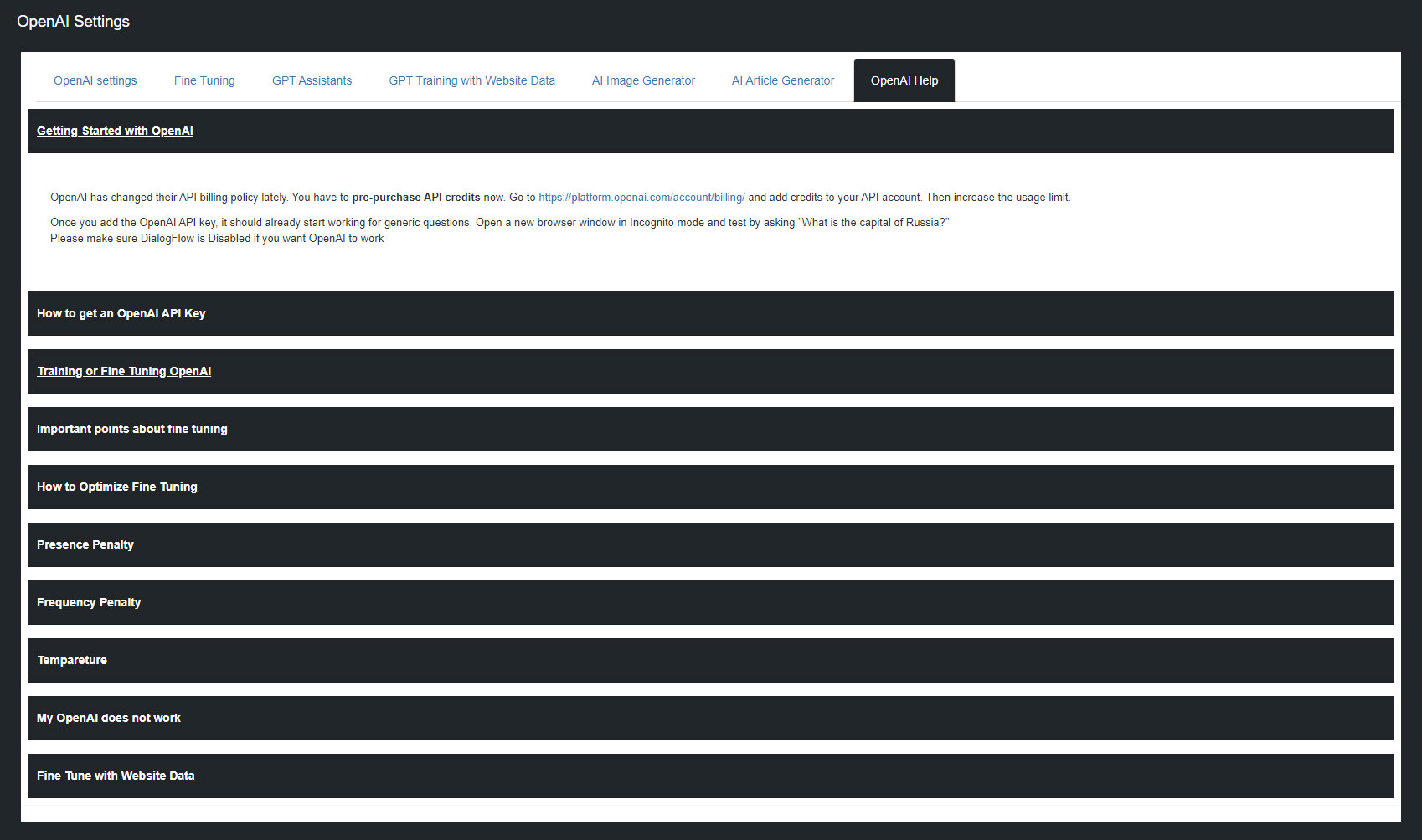
Task: Switch to the OpenAI settings tab
Action: 95,80
